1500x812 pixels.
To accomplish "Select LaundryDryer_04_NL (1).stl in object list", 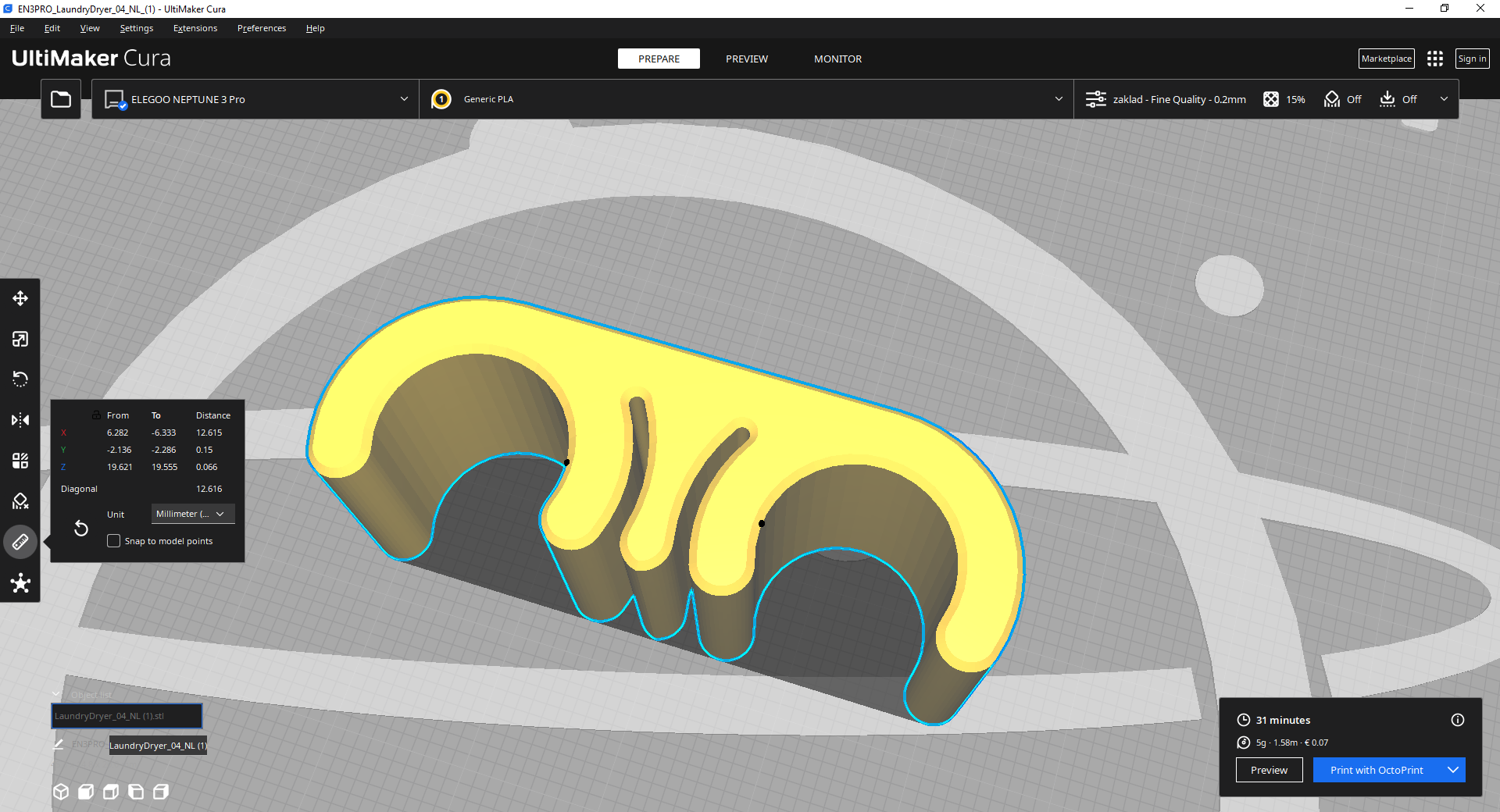I will point(127,716).
